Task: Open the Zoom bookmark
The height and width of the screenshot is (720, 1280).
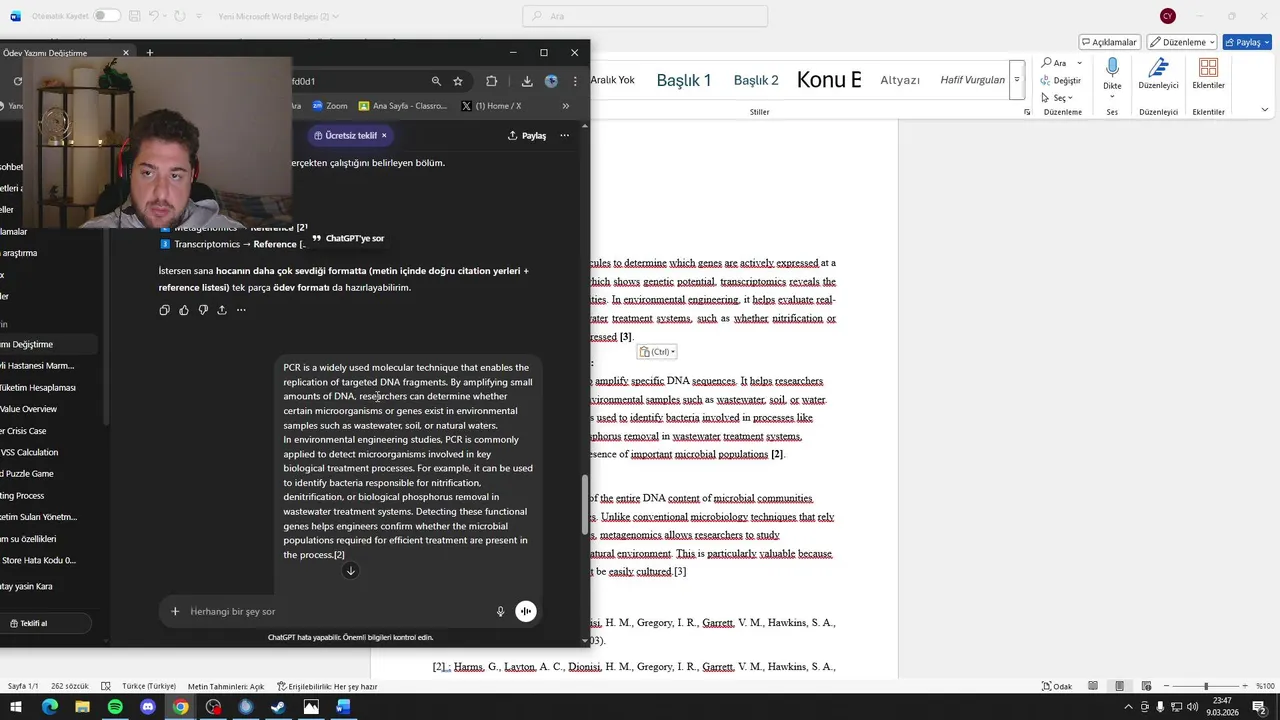Action: (x=330, y=106)
